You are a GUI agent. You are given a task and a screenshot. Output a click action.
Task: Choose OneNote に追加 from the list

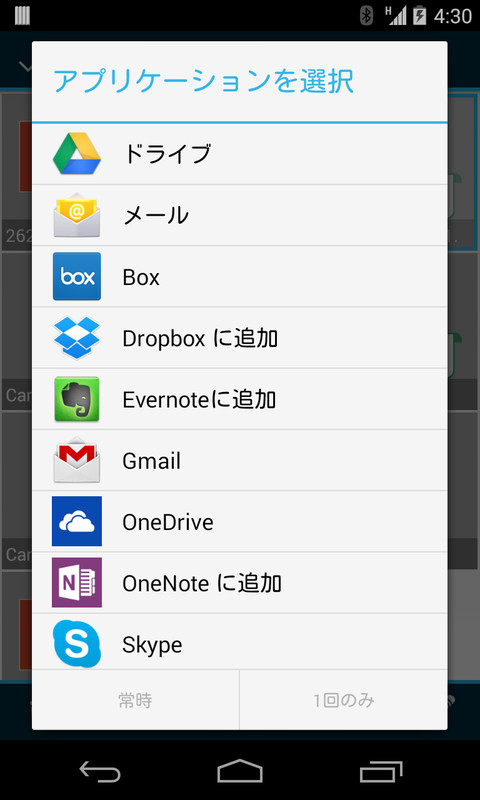coord(240,582)
